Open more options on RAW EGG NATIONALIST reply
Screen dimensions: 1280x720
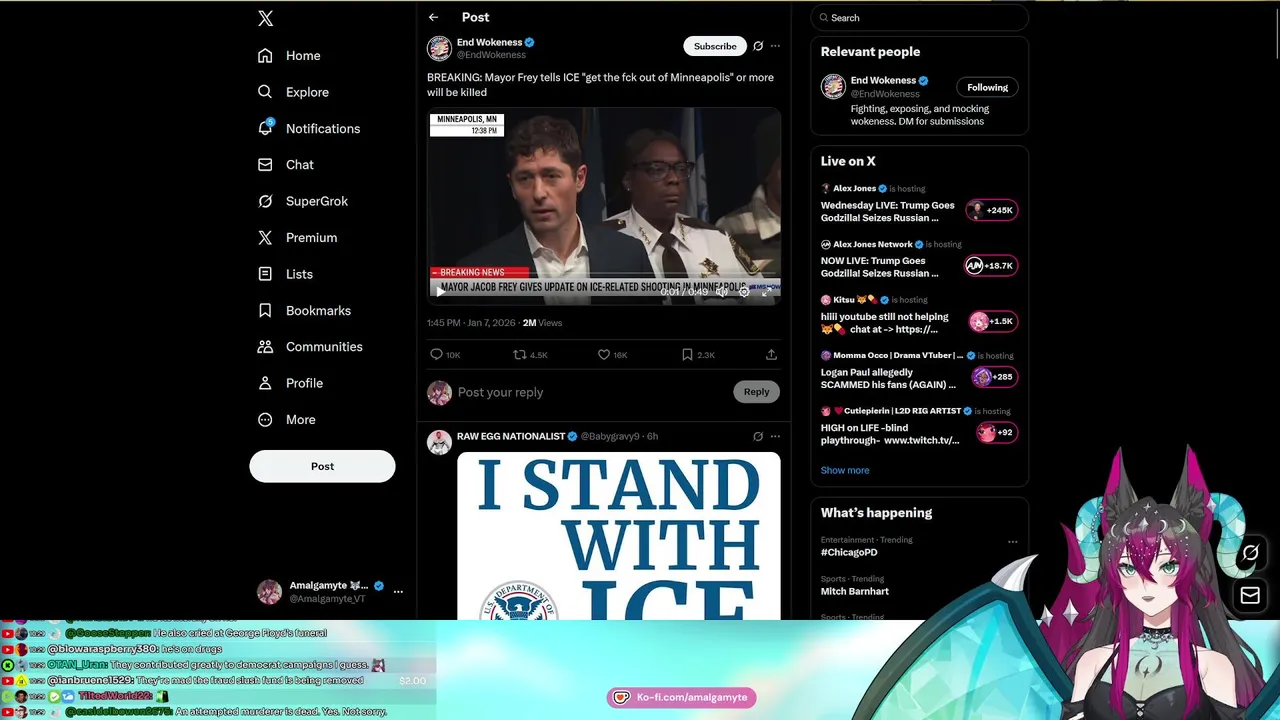pos(775,437)
